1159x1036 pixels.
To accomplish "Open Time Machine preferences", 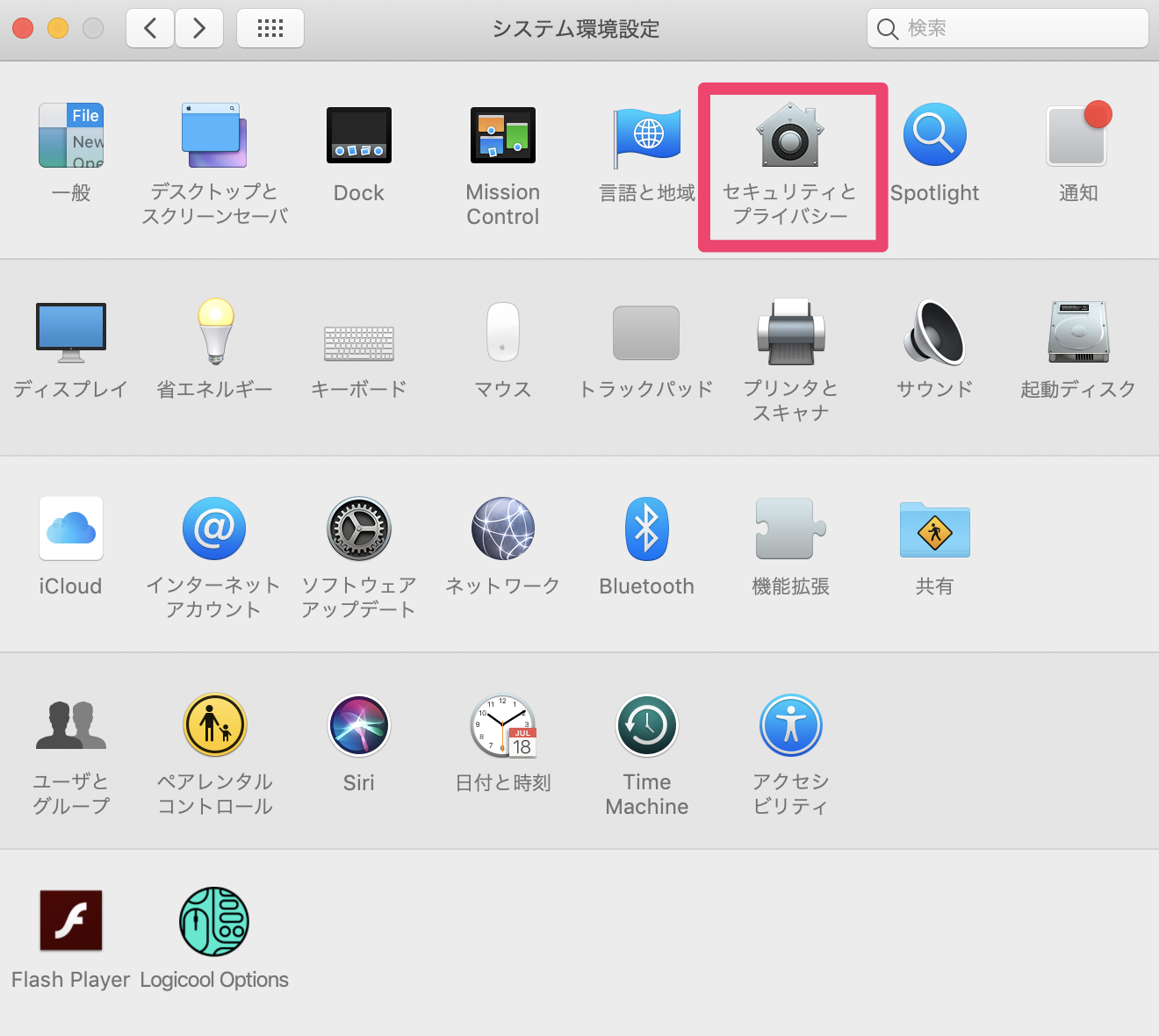I will [x=647, y=725].
